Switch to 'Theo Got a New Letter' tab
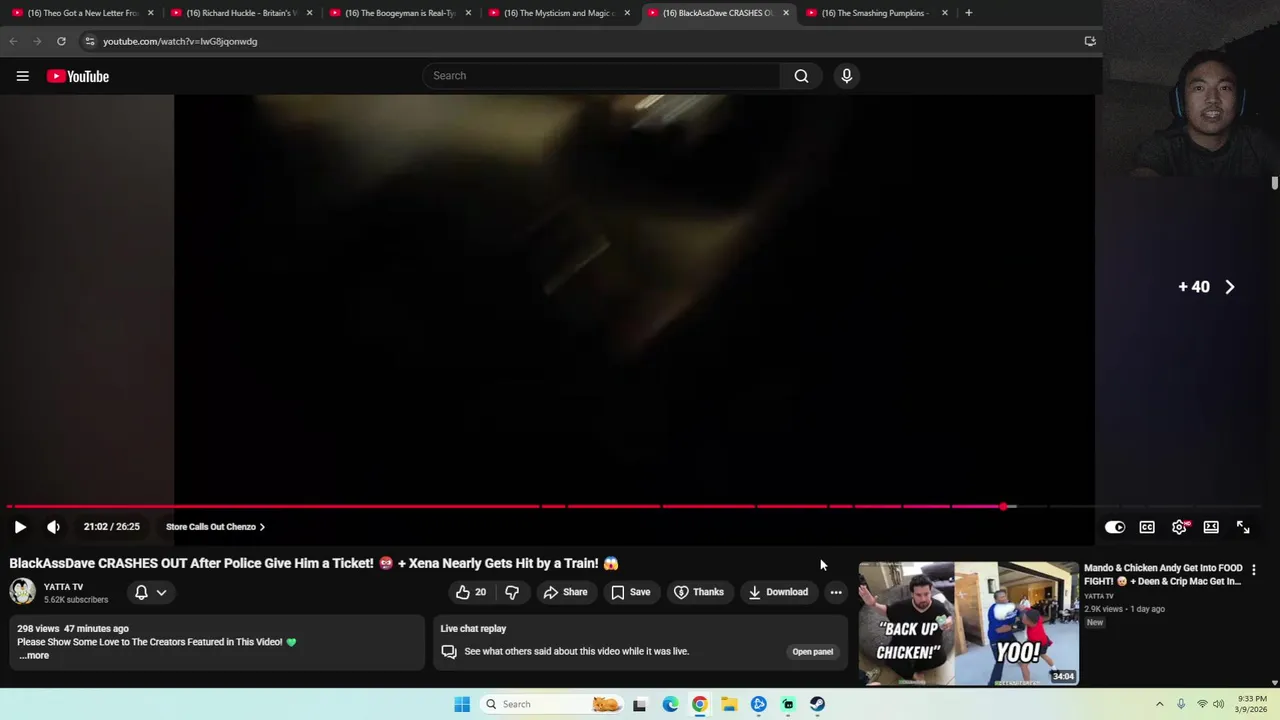Image resolution: width=1280 pixels, height=720 pixels. click(x=82, y=13)
